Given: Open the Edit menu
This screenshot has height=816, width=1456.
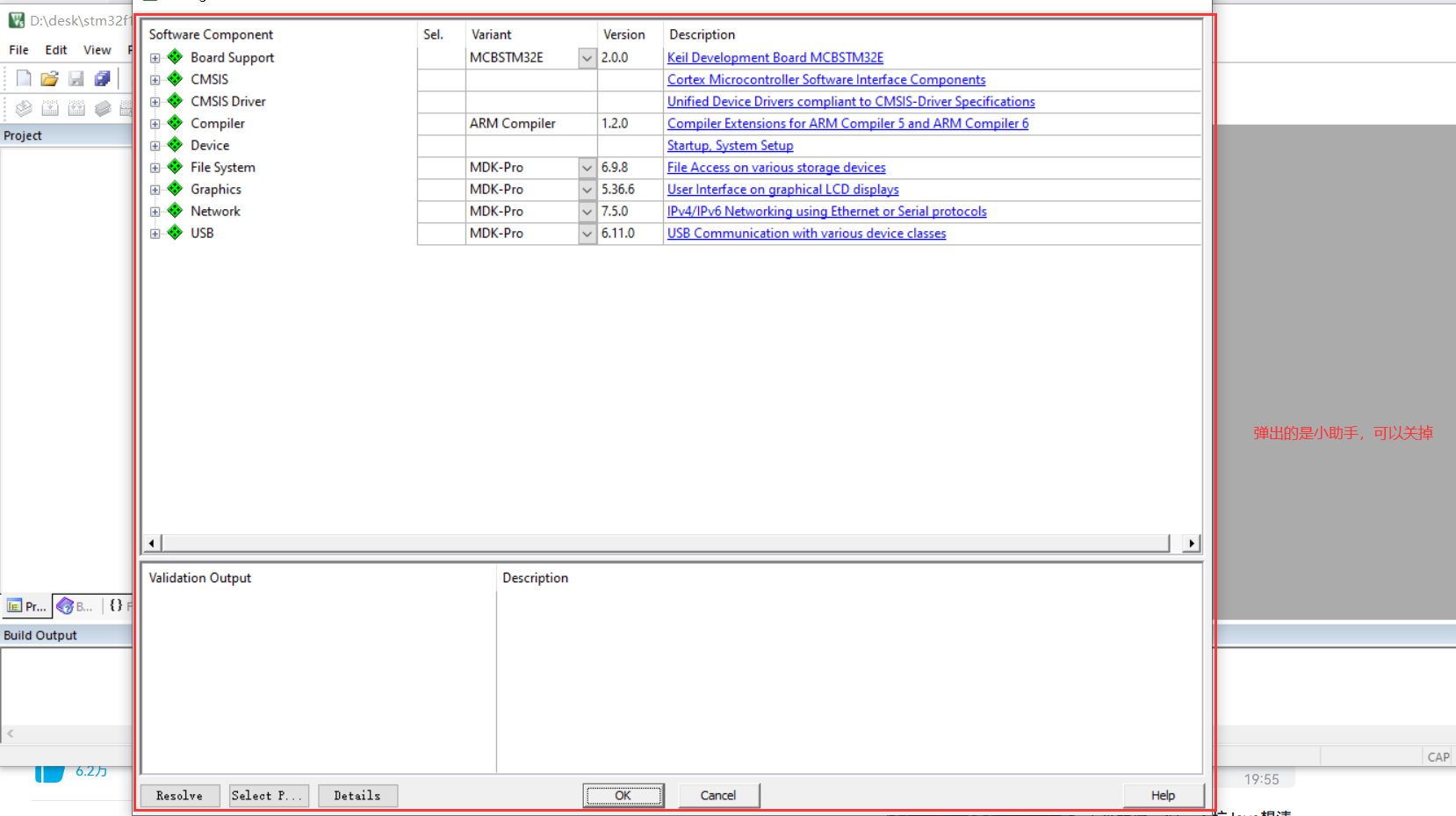Looking at the screenshot, I should [56, 50].
